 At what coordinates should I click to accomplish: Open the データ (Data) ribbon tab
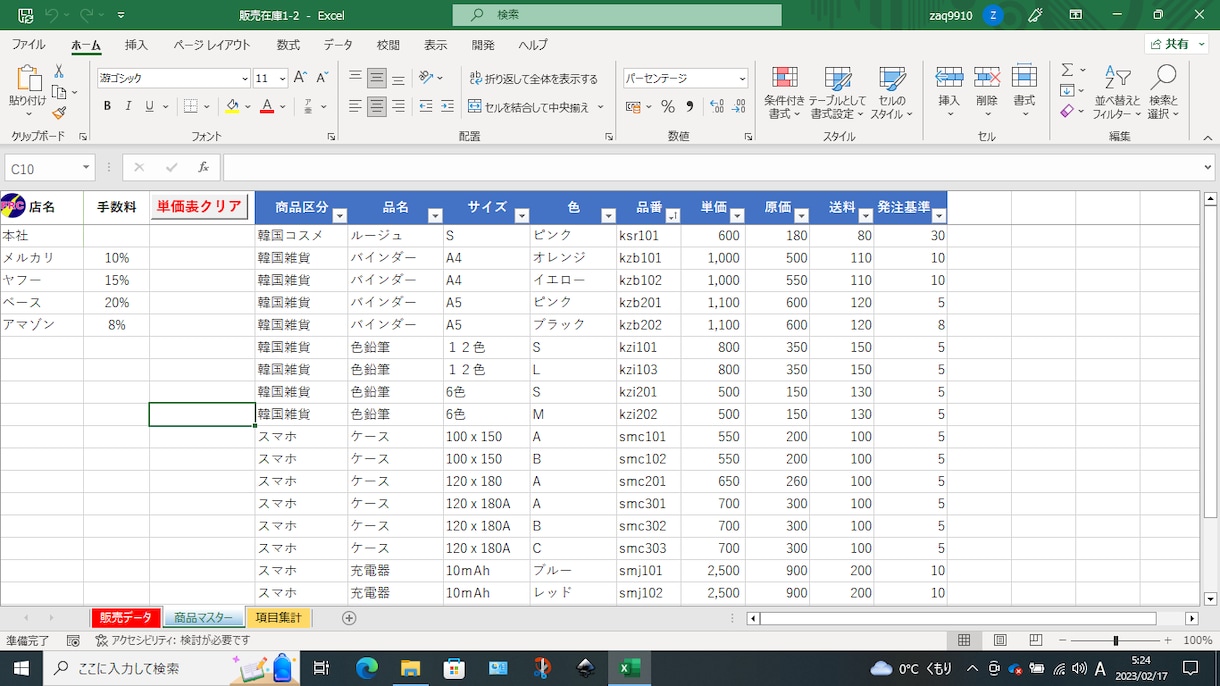[x=338, y=45]
